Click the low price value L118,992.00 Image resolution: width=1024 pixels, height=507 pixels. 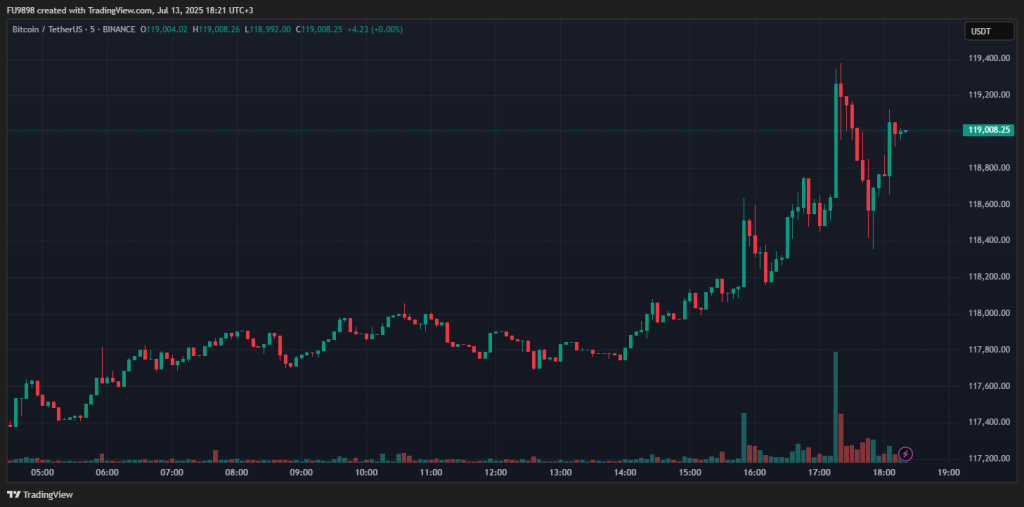269,30
